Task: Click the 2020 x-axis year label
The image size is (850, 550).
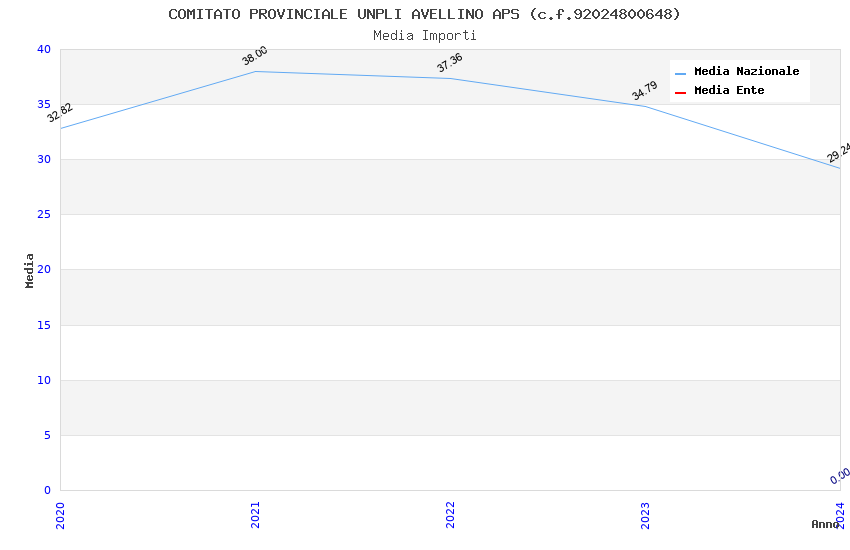Action: click(60, 515)
